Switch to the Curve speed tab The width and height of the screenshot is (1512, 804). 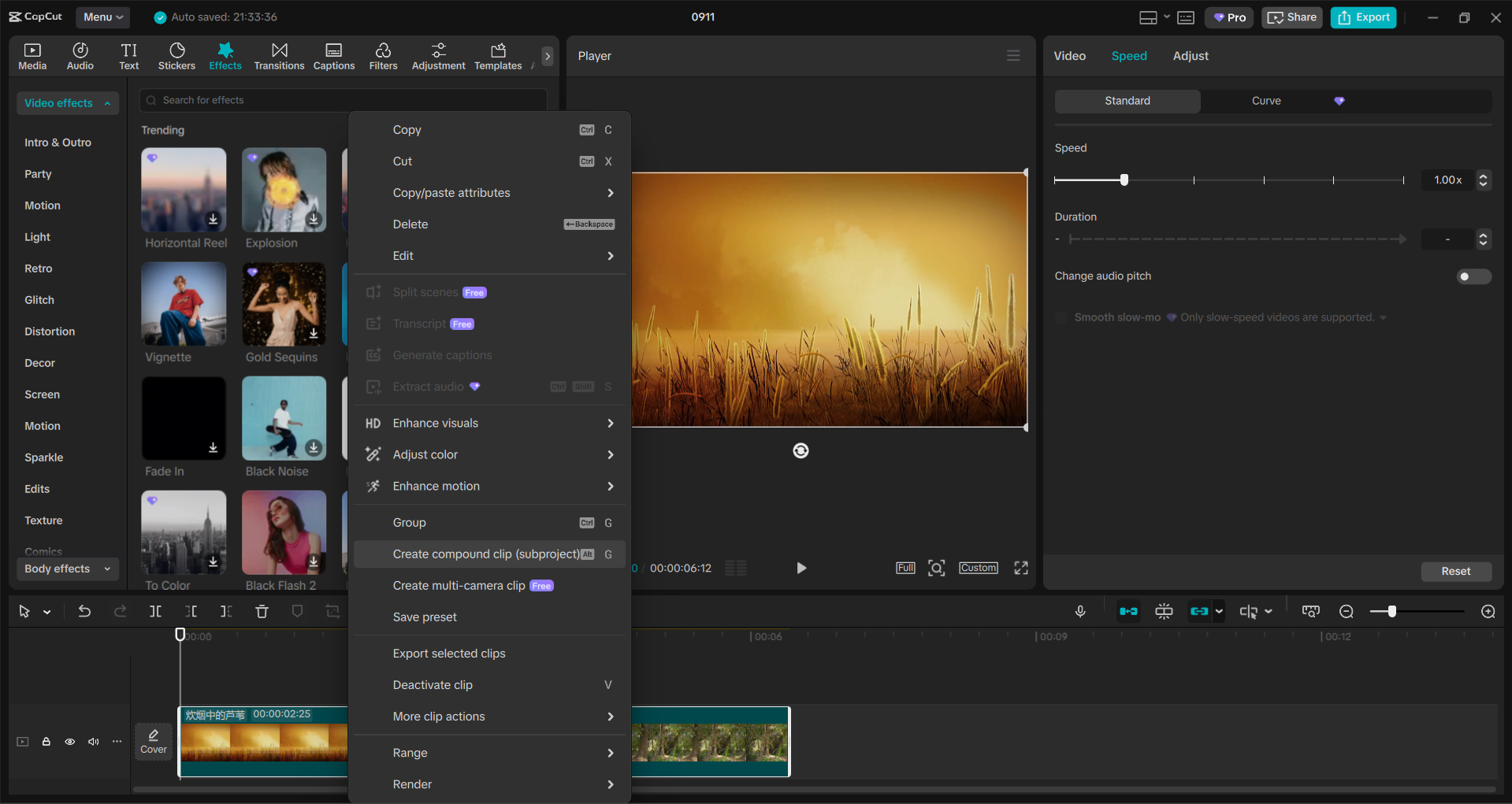click(x=1265, y=101)
